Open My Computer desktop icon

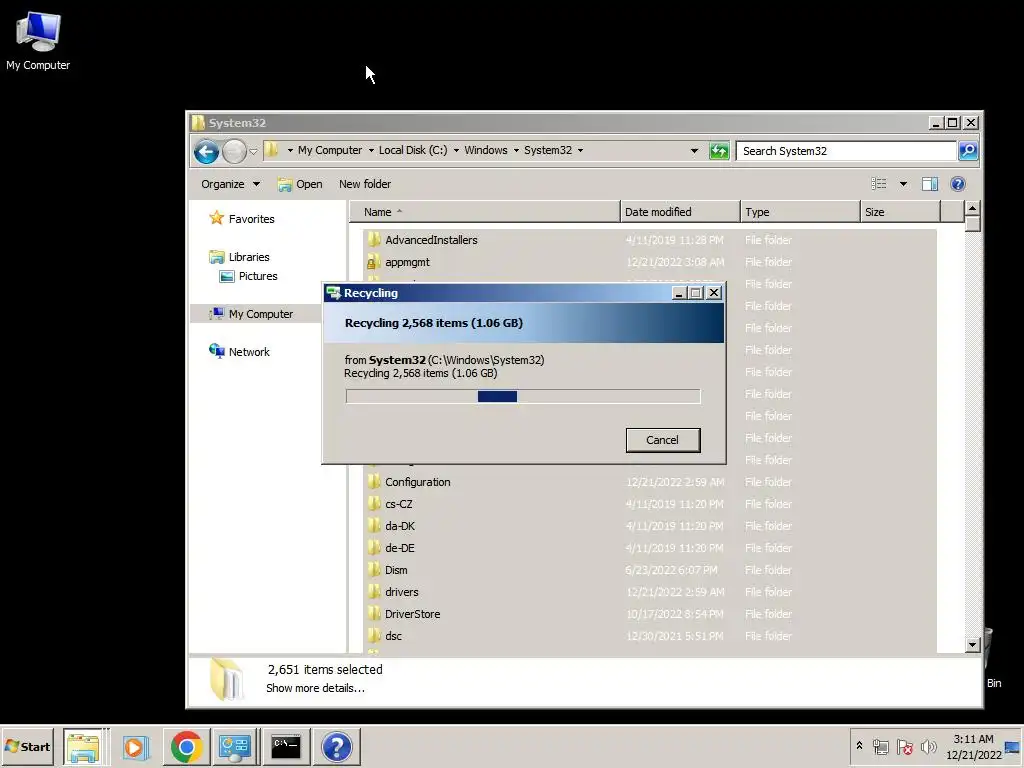(x=38, y=40)
